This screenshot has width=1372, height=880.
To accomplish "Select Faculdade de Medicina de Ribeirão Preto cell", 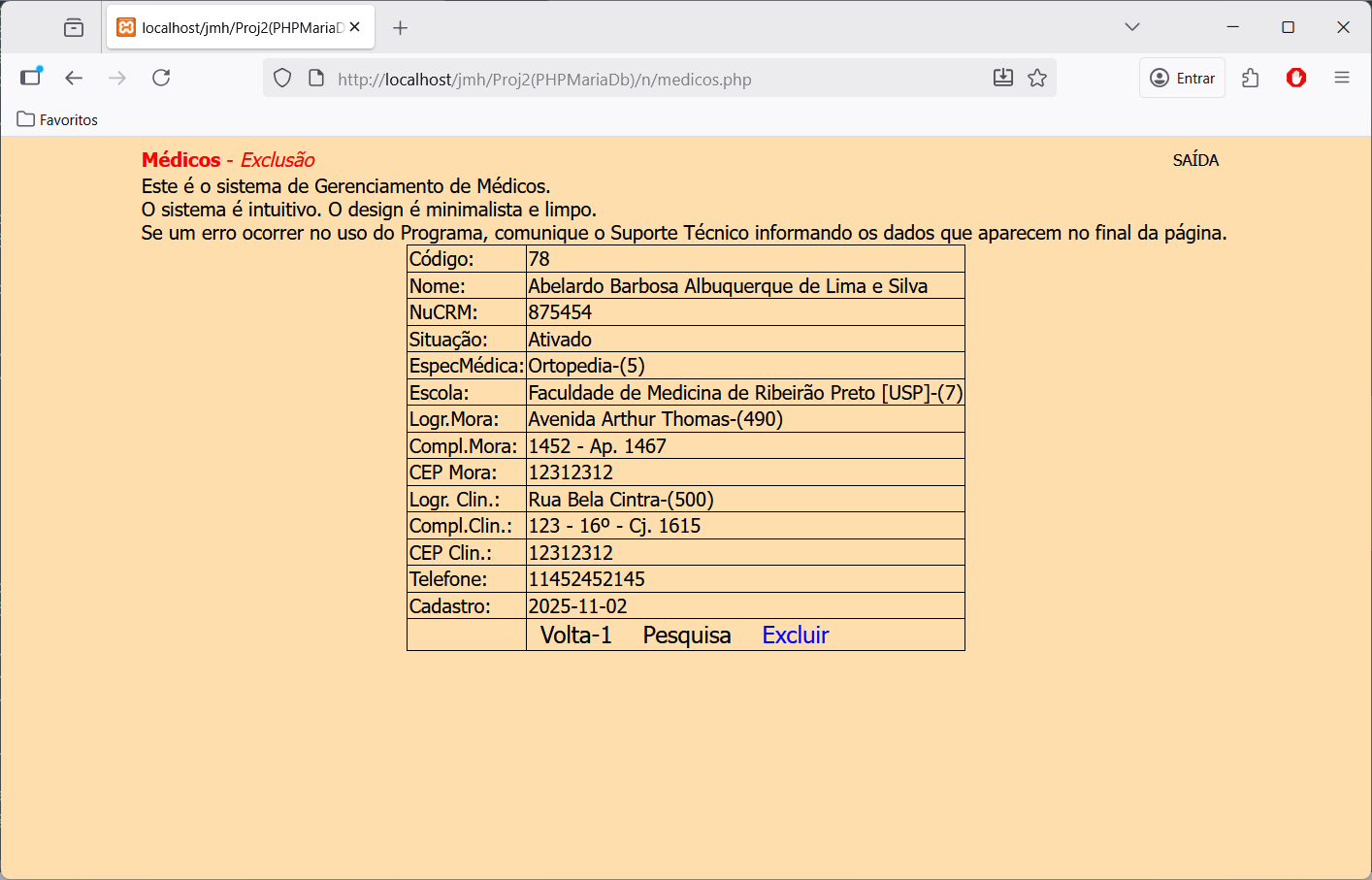I will coord(745,392).
